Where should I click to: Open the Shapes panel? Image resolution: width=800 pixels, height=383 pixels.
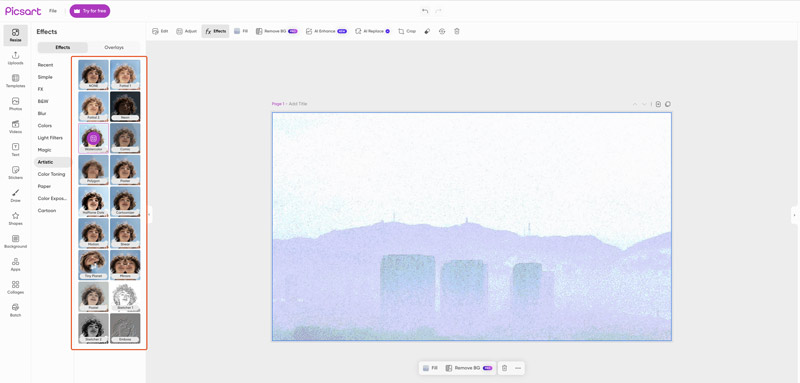pyautogui.click(x=15, y=219)
